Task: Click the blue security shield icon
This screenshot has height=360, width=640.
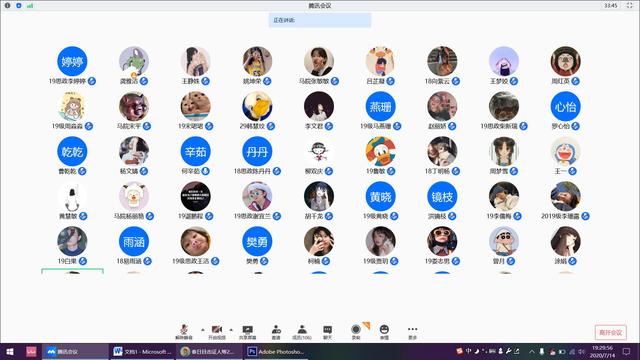Action: 19,6
